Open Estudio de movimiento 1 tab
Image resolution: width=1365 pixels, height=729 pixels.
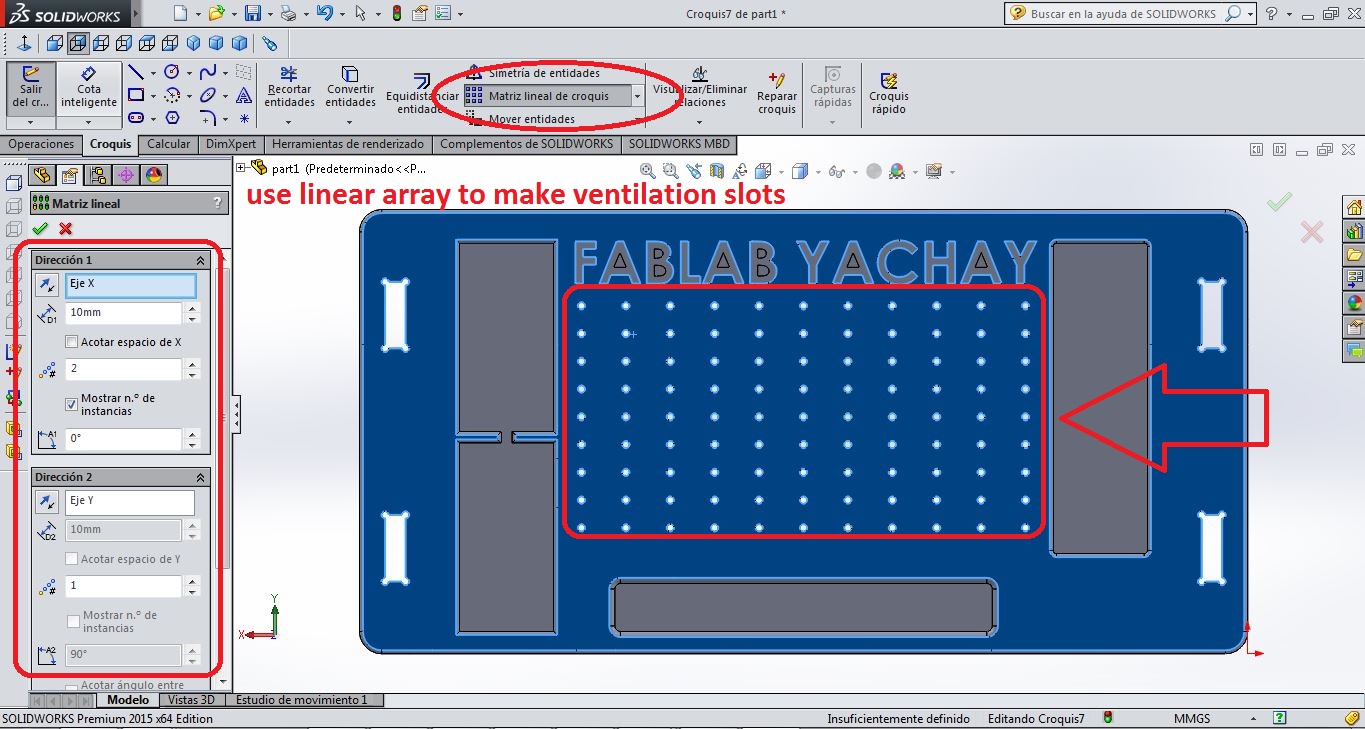302,700
